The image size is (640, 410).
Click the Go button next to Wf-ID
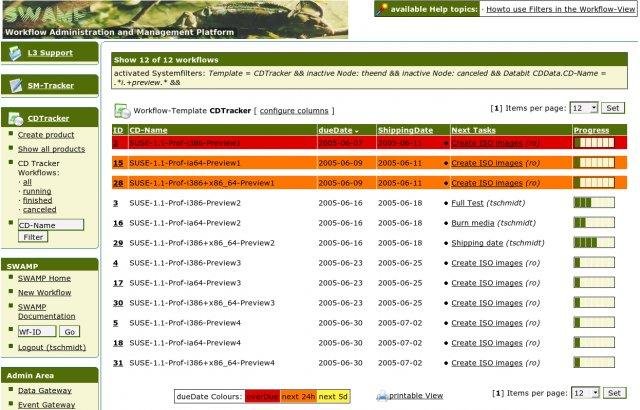(69, 332)
